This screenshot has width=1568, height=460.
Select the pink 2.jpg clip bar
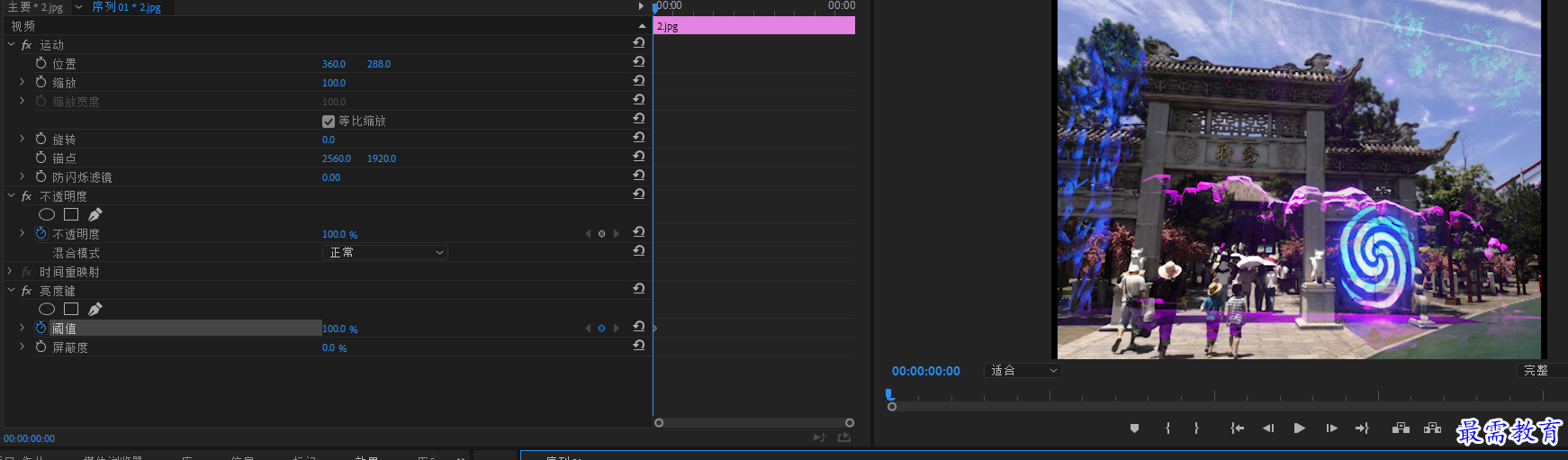(x=754, y=26)
